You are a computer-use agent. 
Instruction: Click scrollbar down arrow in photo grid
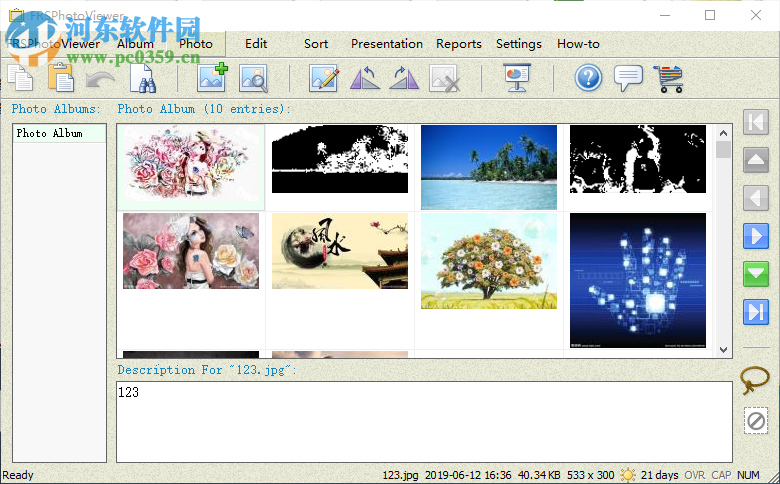coord(723,350)
